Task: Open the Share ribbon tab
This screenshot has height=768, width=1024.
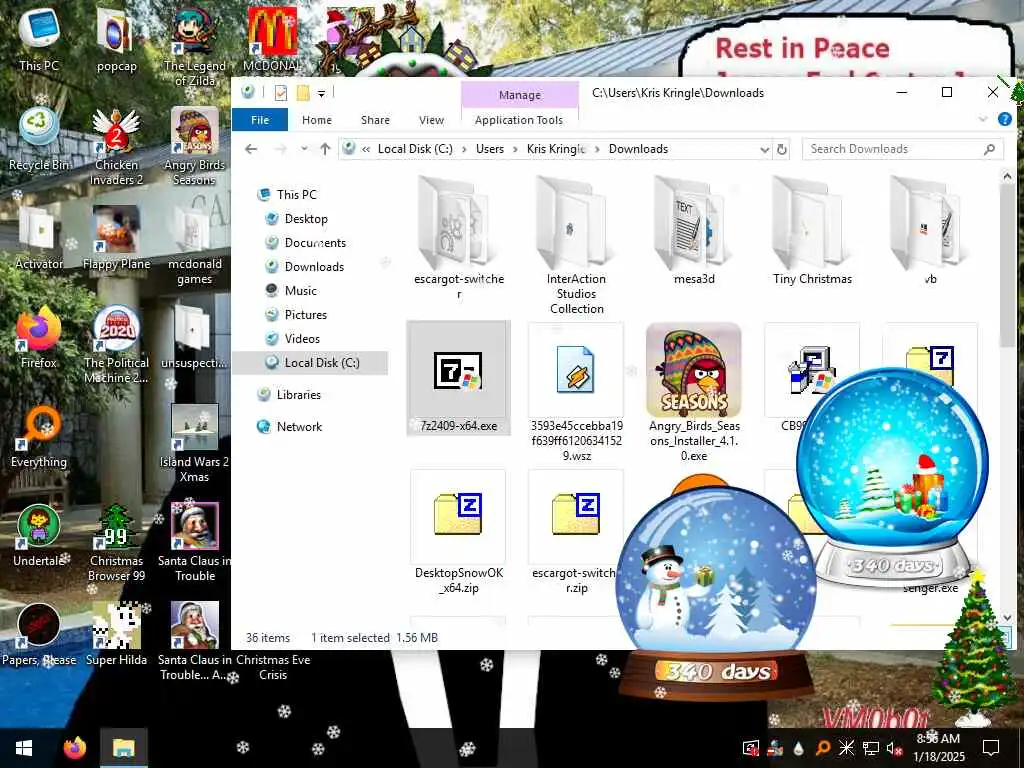Action: (x=375, y=120)
